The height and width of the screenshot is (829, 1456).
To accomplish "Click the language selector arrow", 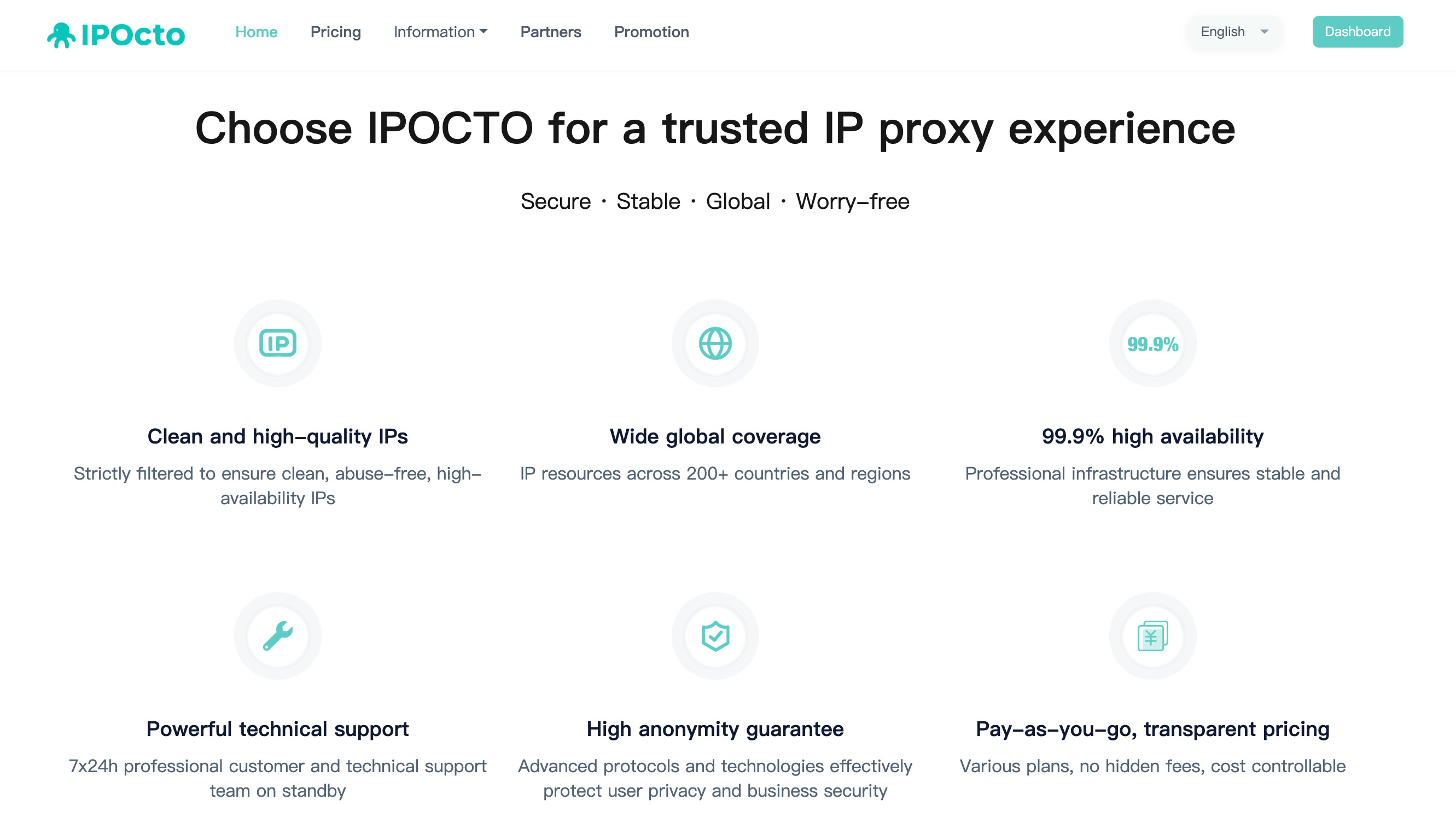I will click(x=1264, y=32).
